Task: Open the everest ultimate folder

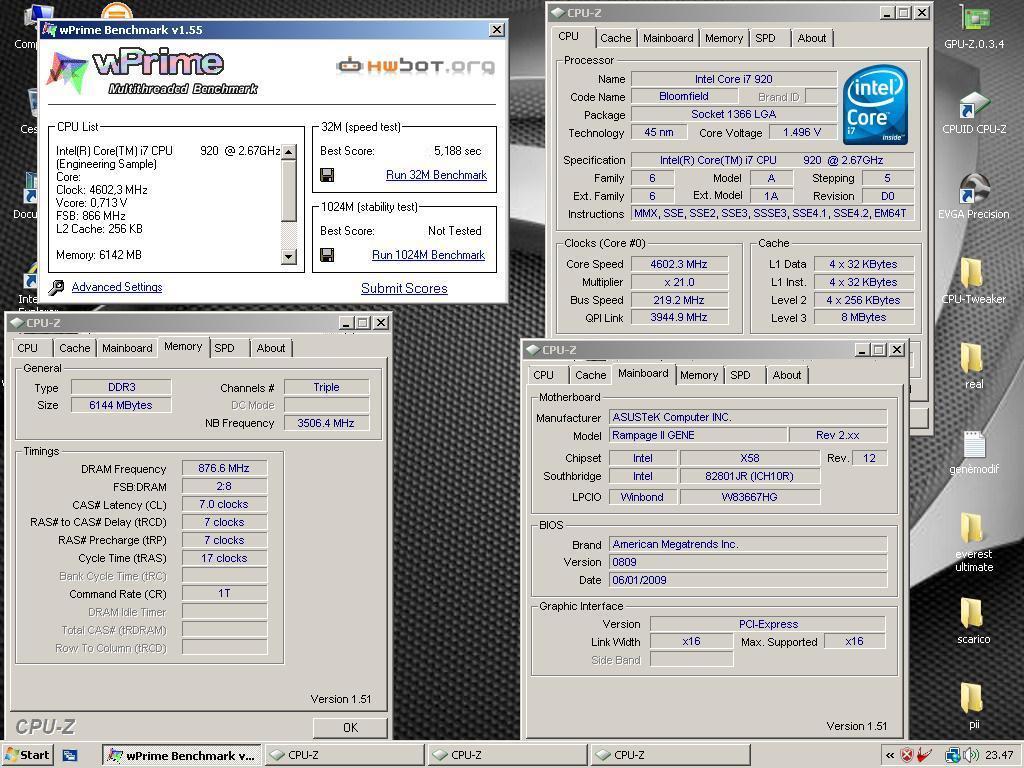Action: click(974, 542)
